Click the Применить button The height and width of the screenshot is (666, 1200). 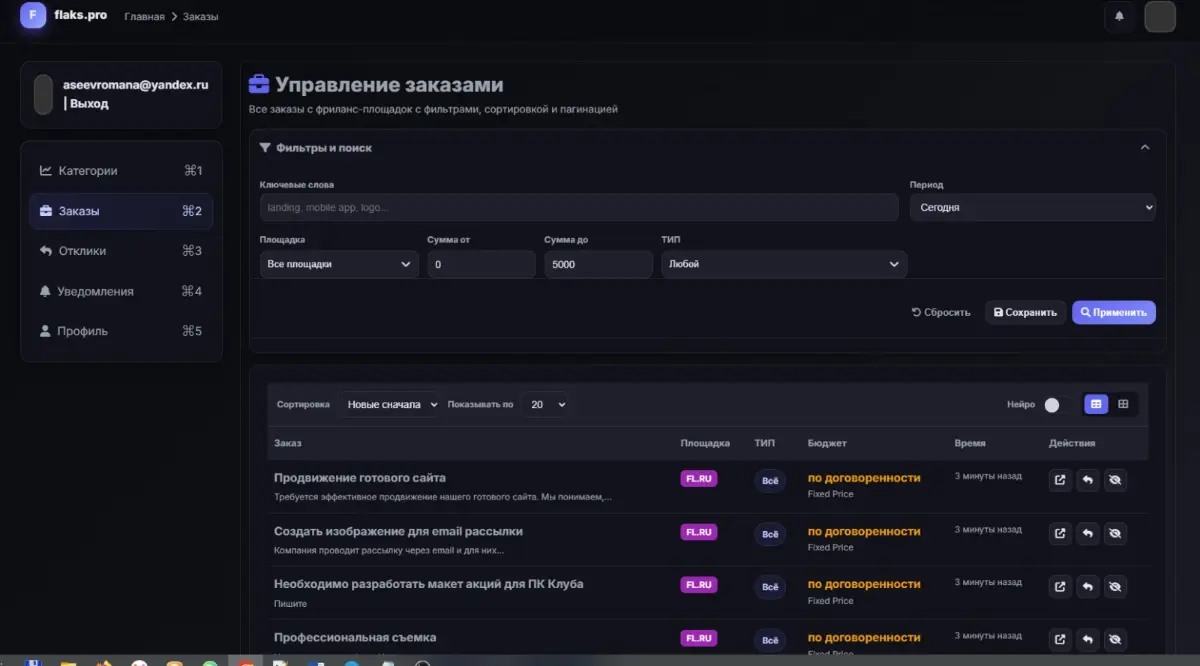pyautogui.click(x=1114, y=312)
